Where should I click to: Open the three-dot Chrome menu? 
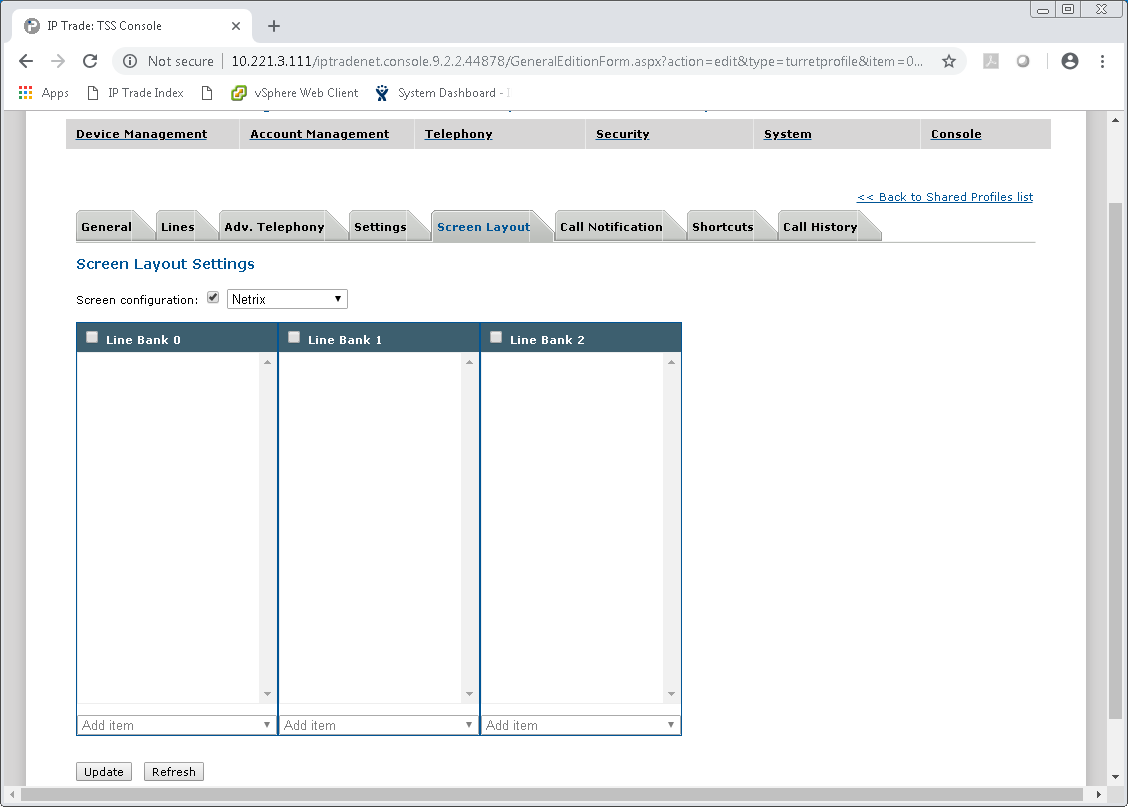[x=1103, y=61]
